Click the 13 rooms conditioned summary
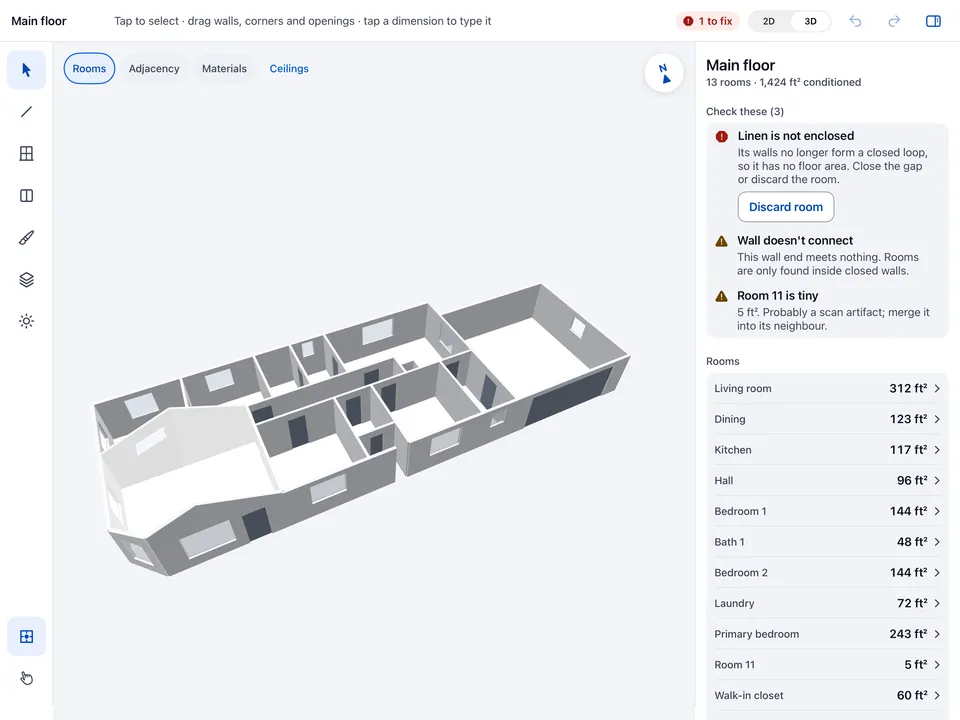 784,82
